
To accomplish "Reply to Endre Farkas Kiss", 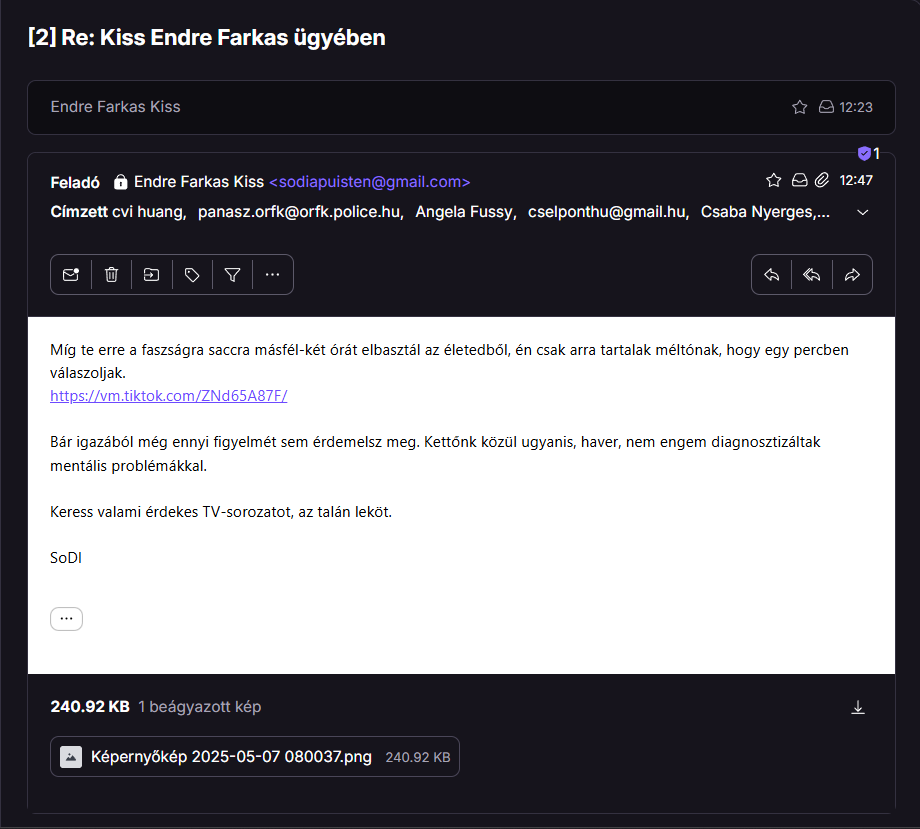I will [772, 275].
